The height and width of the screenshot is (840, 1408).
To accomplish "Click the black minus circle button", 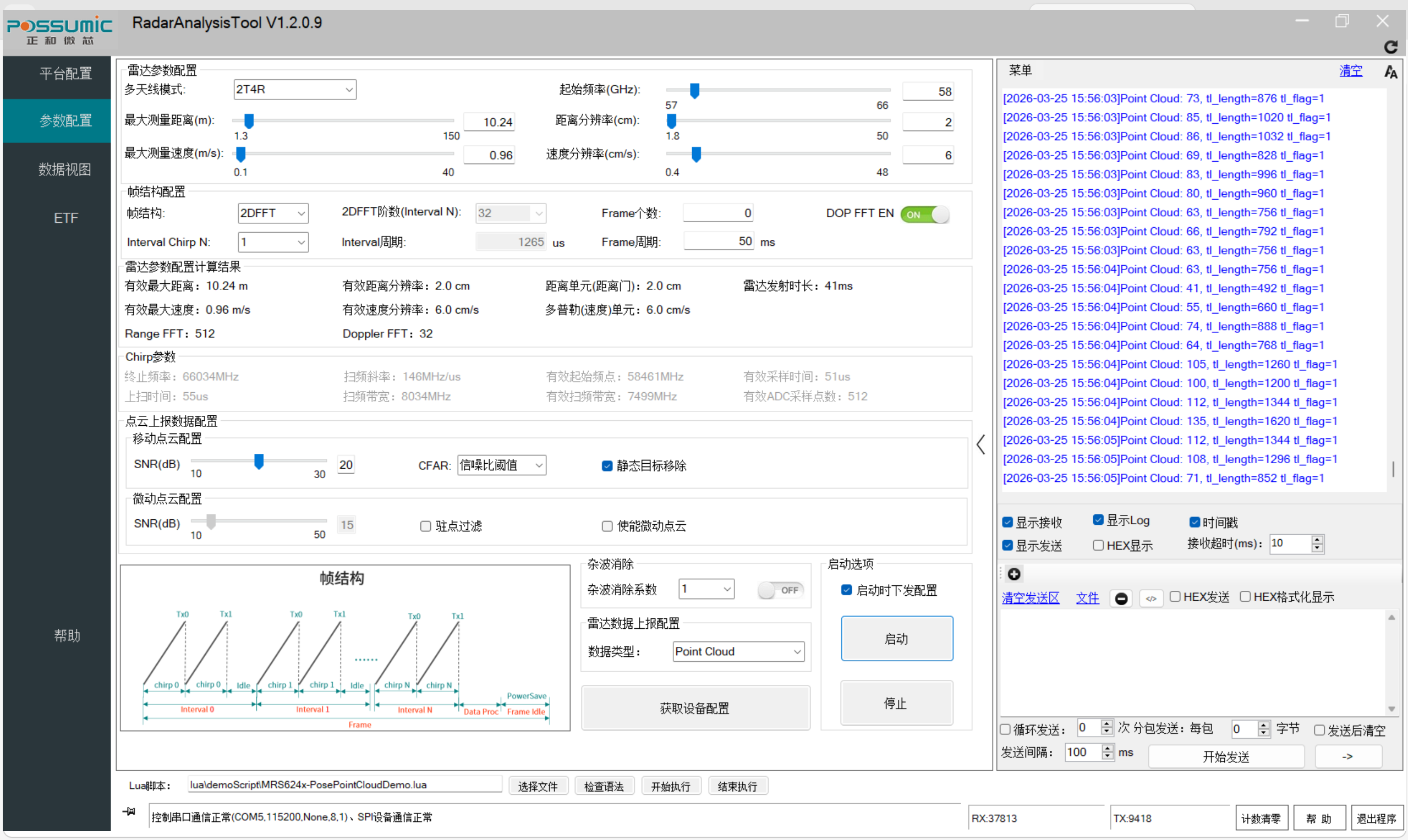I will click(x=1121, y=599).
